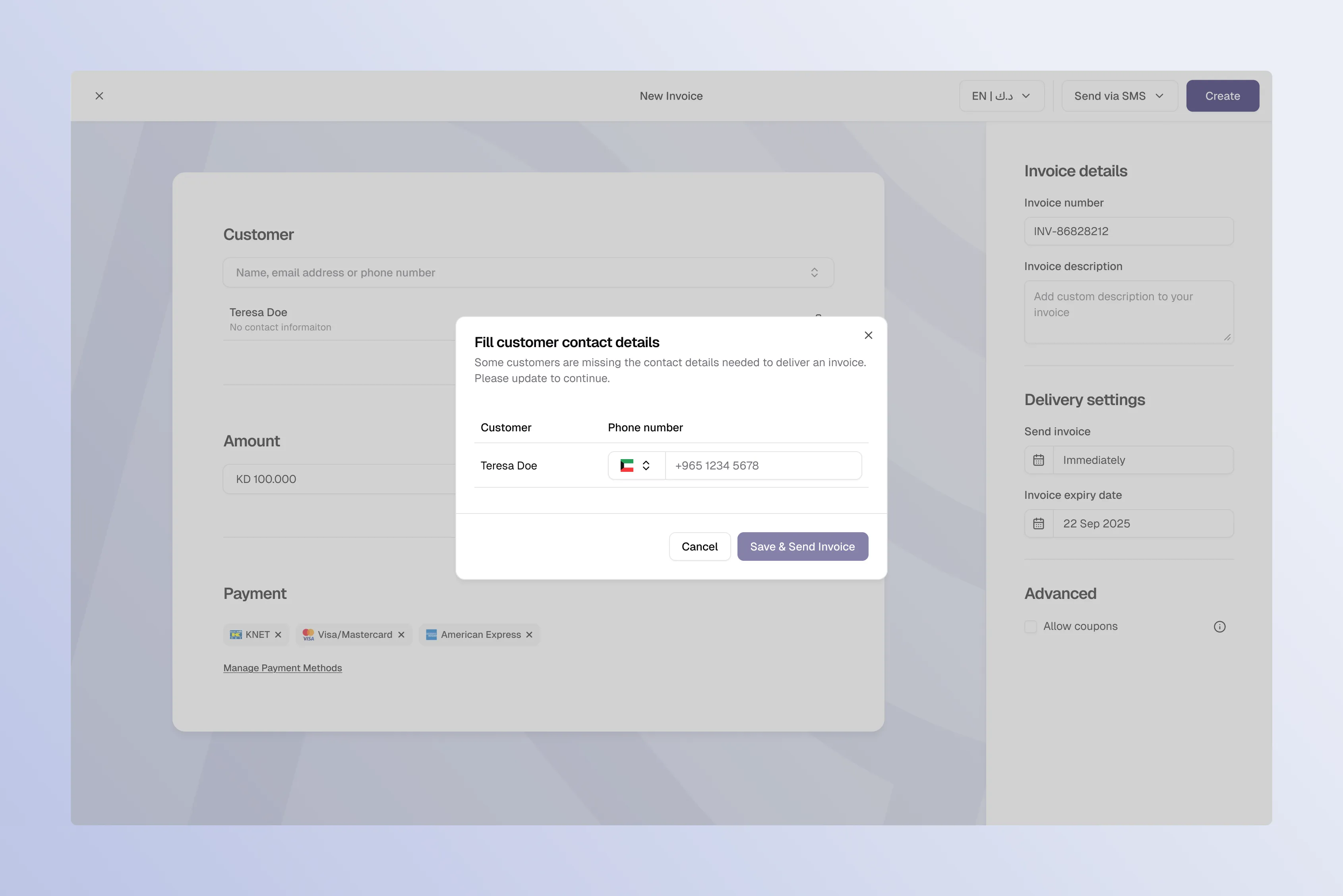
Task: Click the Cancel button in dialog
Action: pos(699,547)
